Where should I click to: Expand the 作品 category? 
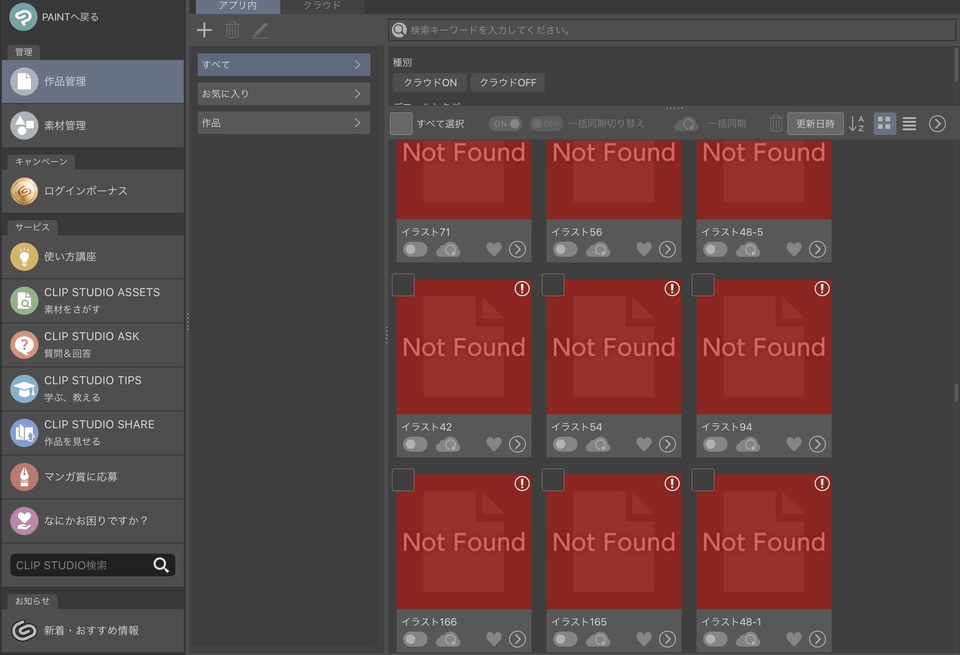pyautogui.click(x=284, y=123)
